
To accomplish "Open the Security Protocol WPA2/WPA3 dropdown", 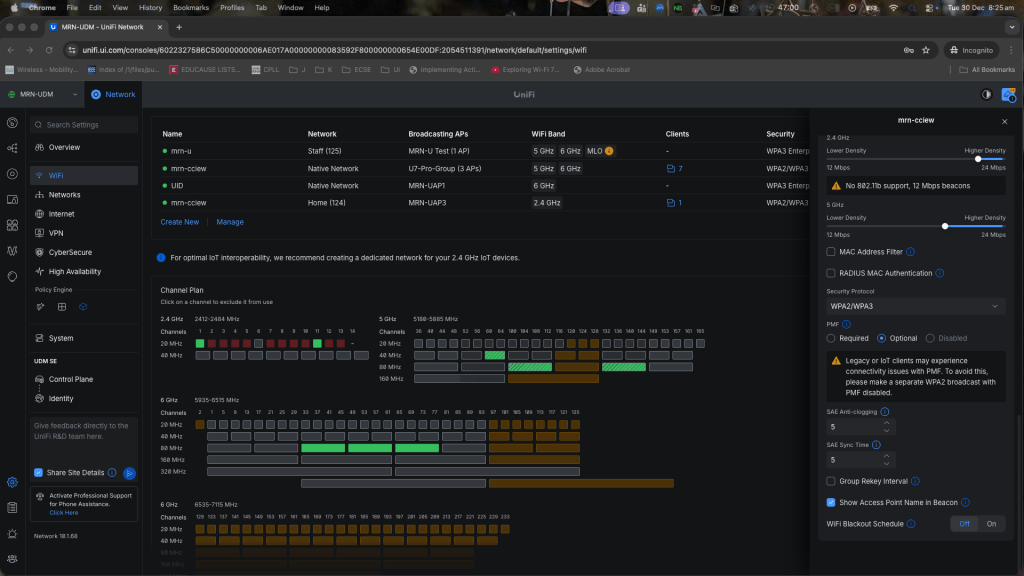I will [x=915, y=305].
